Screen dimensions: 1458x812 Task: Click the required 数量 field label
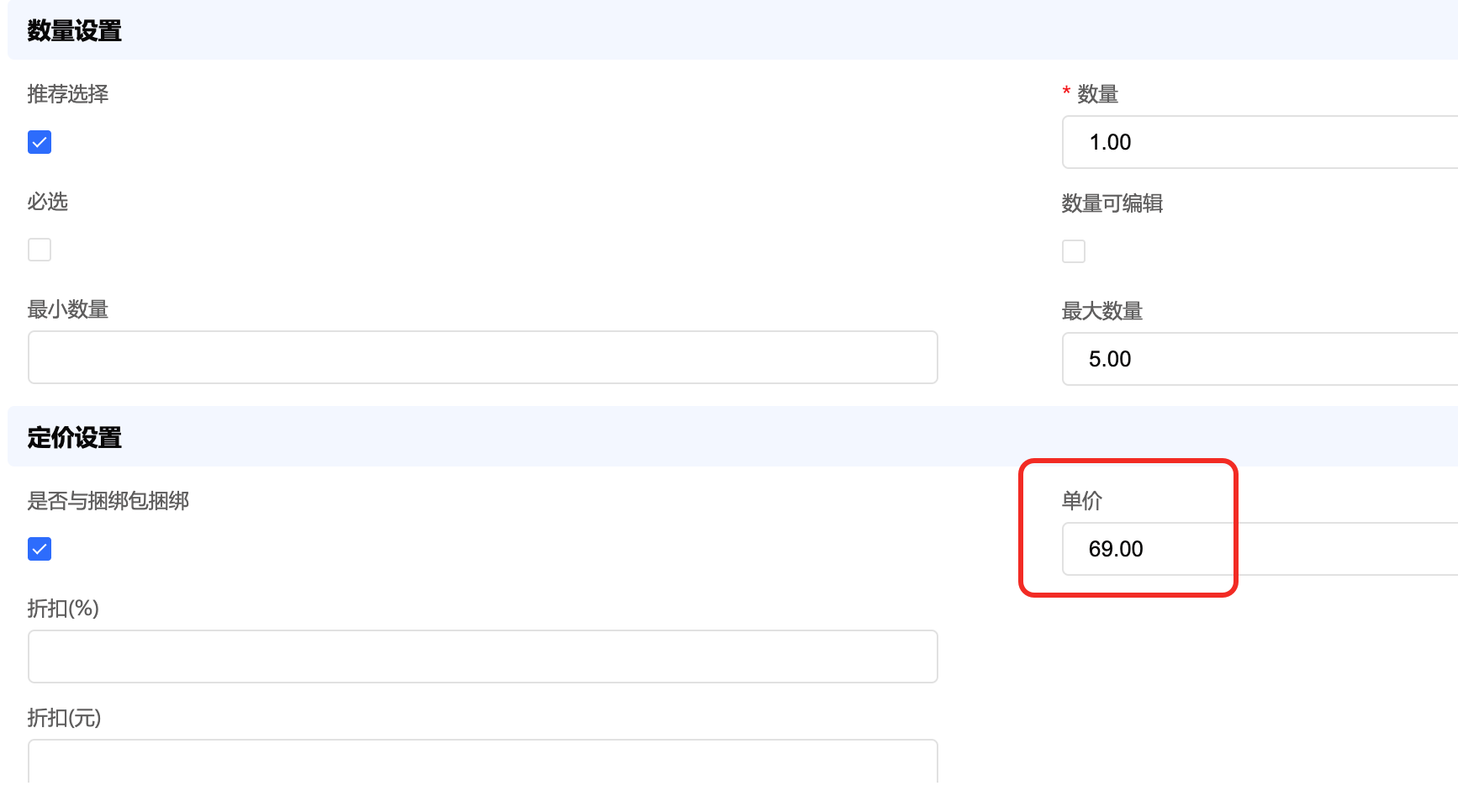(1097, 94)
